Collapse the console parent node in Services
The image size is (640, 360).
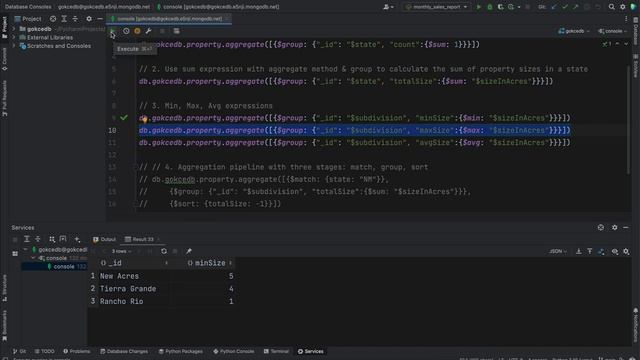[33, 258]
